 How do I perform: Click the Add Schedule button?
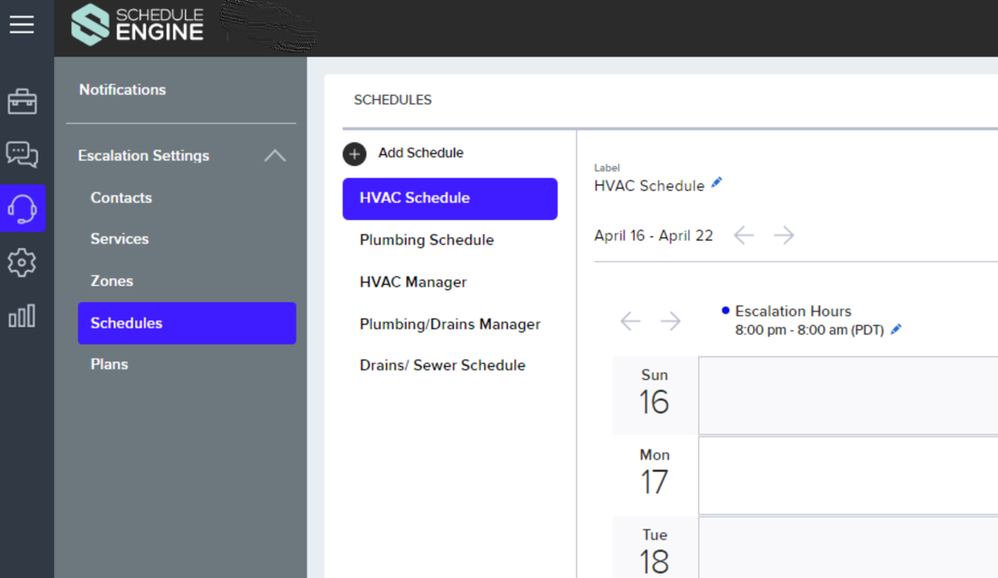pos(404,153)
